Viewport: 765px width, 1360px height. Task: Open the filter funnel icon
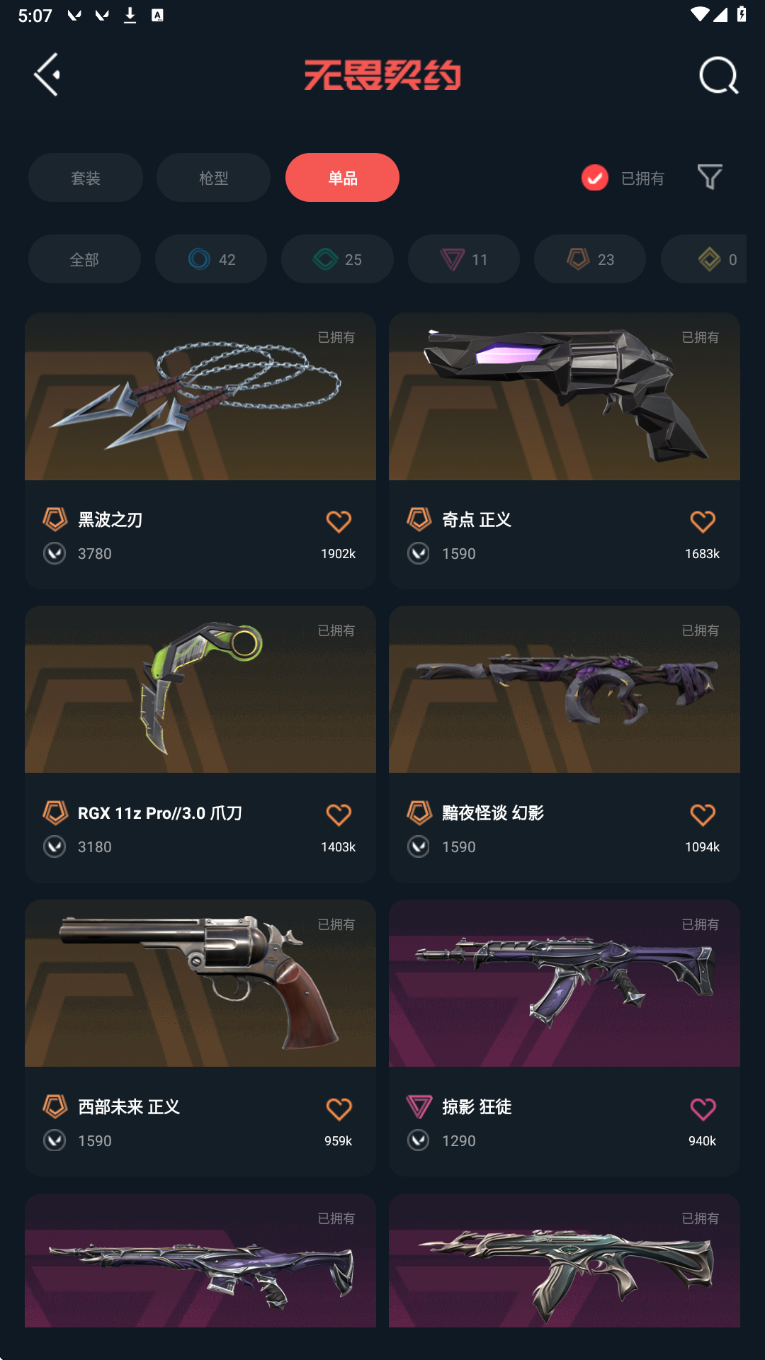coord(710,177)
